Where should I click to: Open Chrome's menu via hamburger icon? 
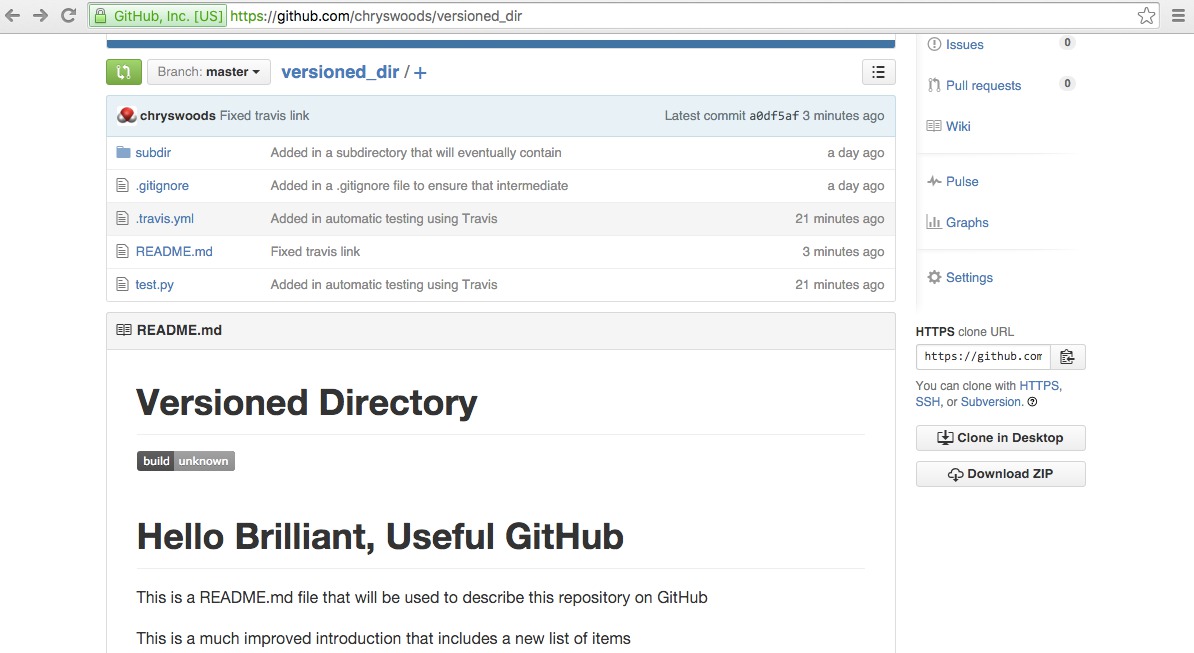pos(1177,15)
